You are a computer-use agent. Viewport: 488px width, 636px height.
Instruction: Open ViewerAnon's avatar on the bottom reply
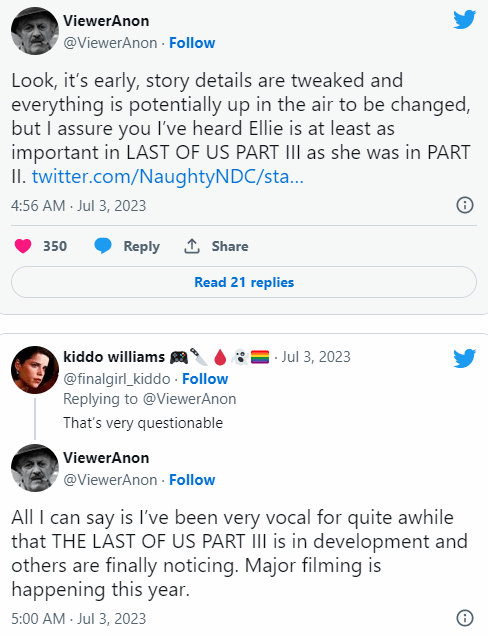35,468
